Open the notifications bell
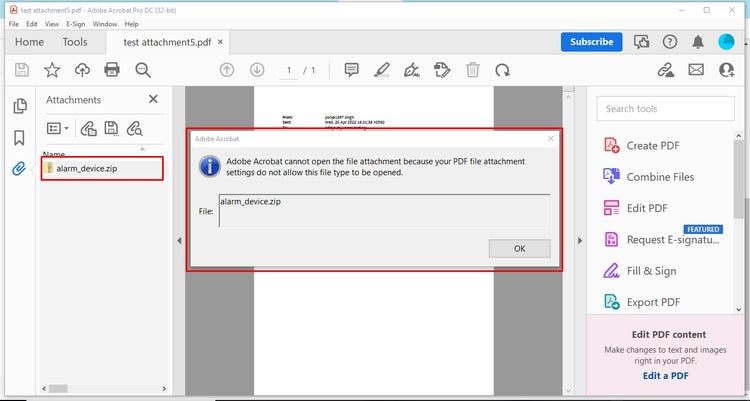The image size is (750, 401). (x=698, y=42)
